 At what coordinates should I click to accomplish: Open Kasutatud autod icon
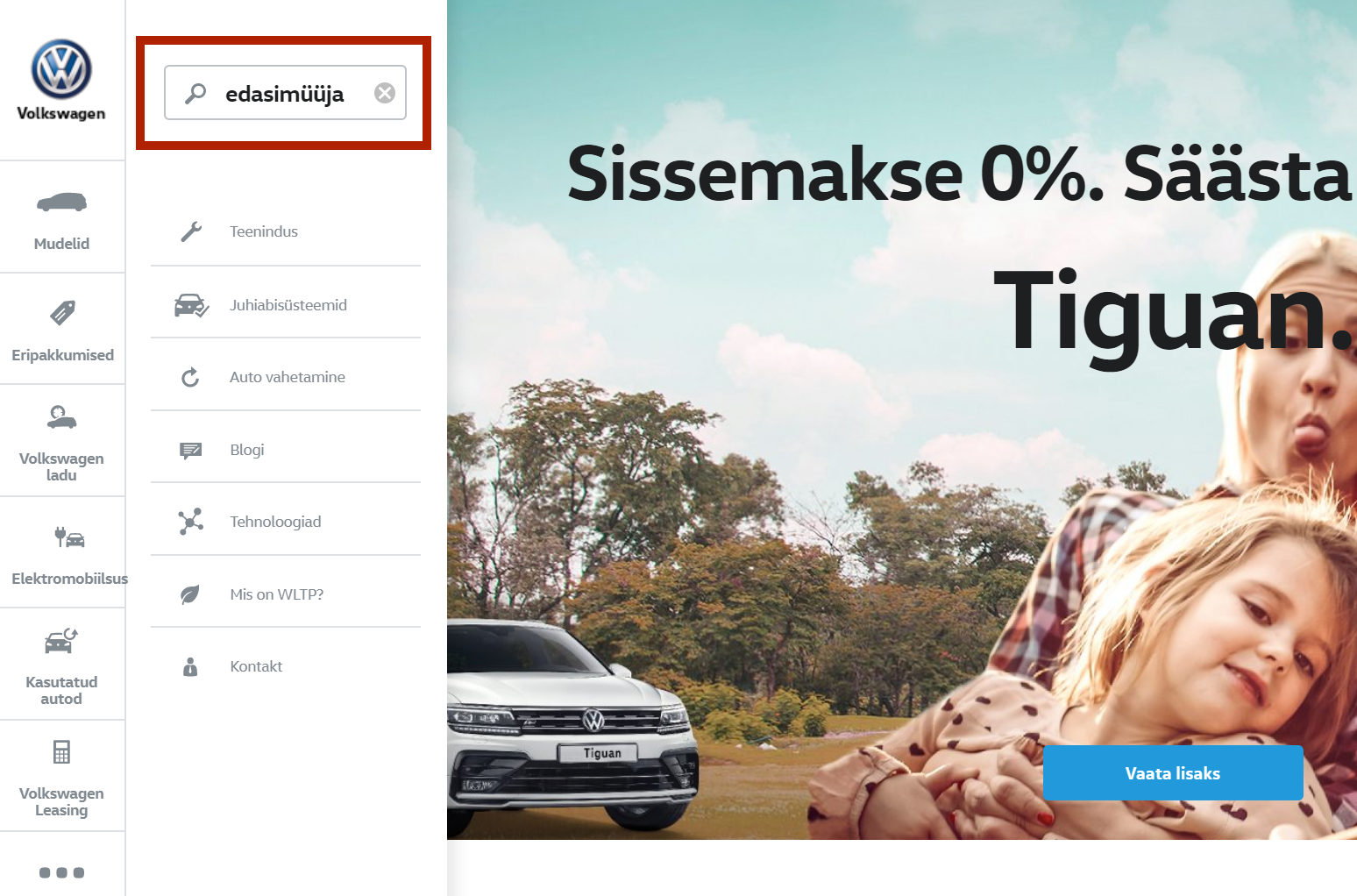click(x=61, y=641)
